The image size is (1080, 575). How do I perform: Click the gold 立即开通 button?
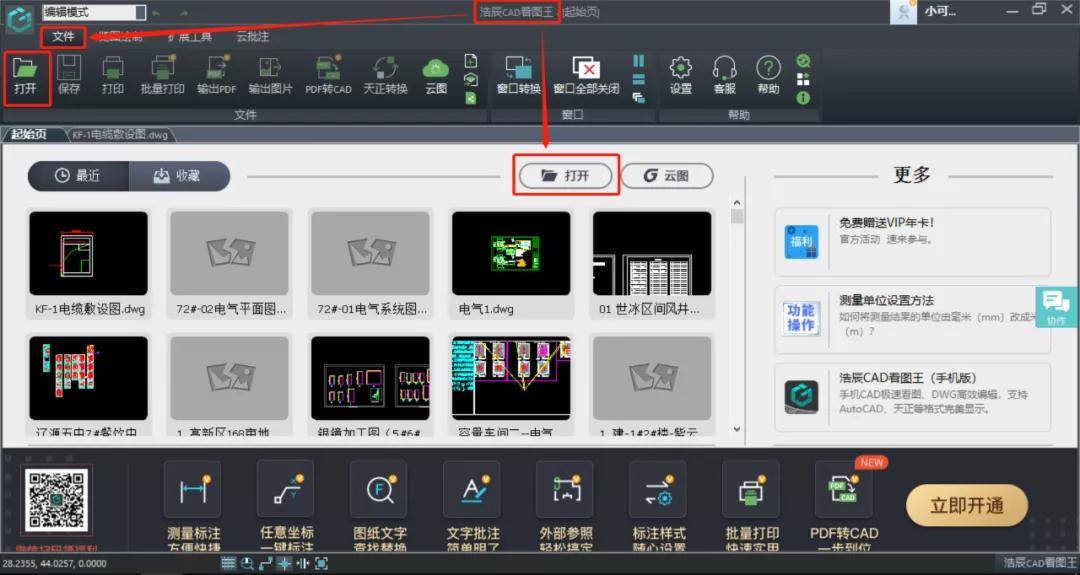pyautogui.click(x=967, y=505)
